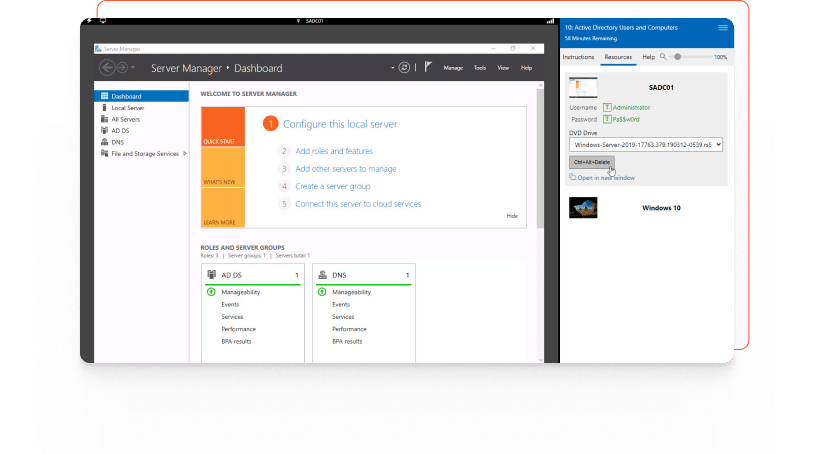Open the lab hamburger menu
The height and width of the screenshot is (454, 815).
723,28
